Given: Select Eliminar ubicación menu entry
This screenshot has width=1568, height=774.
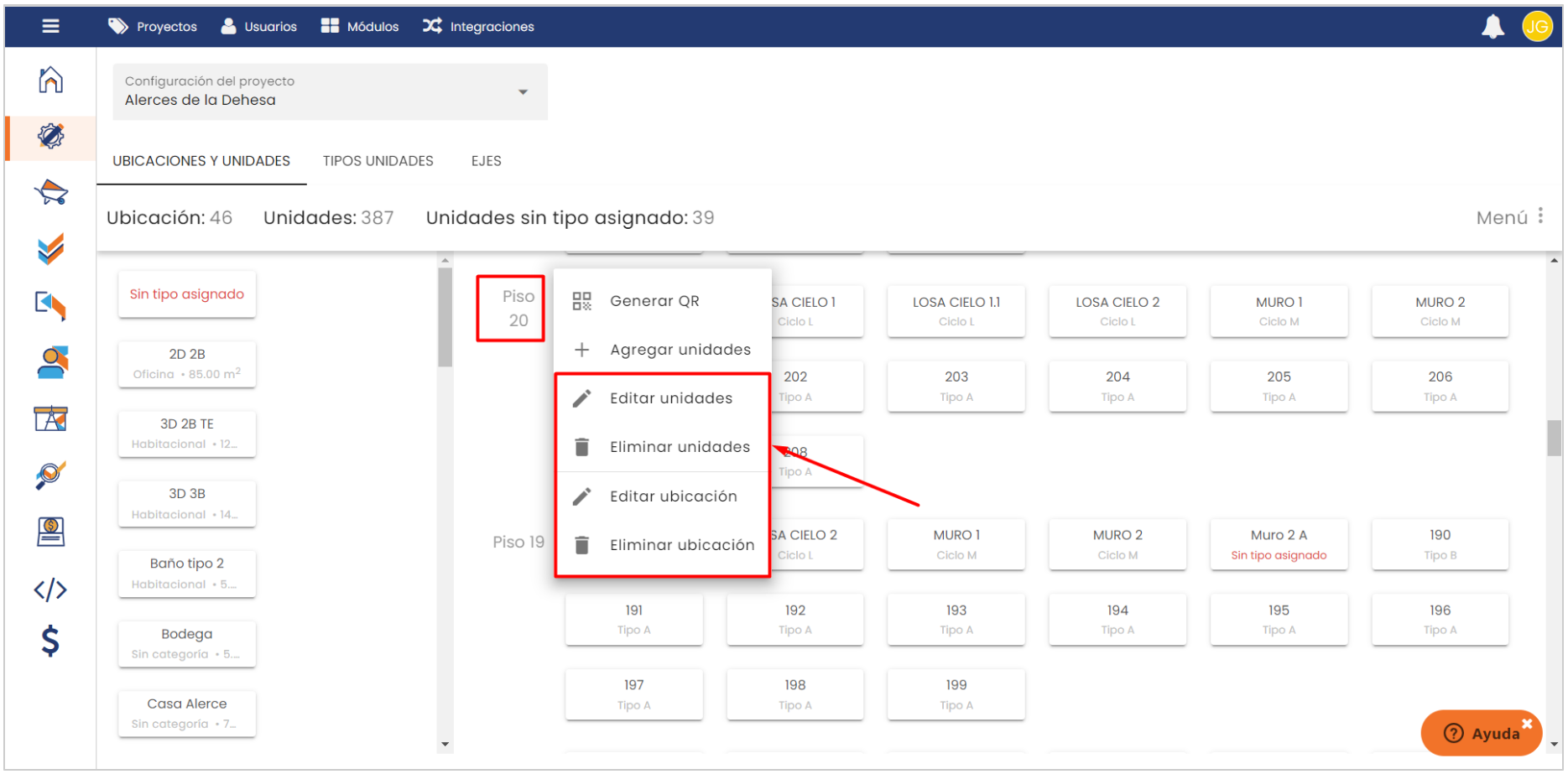Looking at the screenshot, I should click(x=681, y=545).
